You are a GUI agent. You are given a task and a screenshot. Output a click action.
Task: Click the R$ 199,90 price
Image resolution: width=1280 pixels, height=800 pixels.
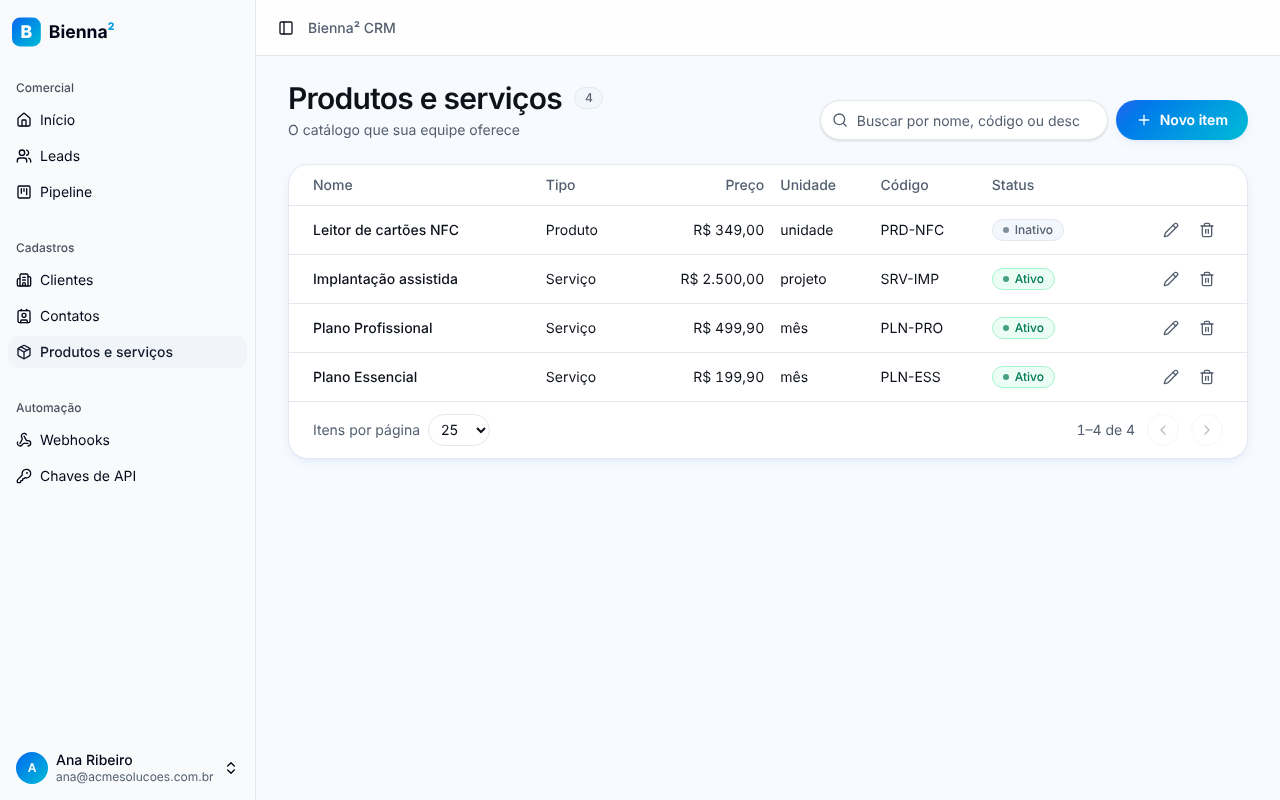729,377
